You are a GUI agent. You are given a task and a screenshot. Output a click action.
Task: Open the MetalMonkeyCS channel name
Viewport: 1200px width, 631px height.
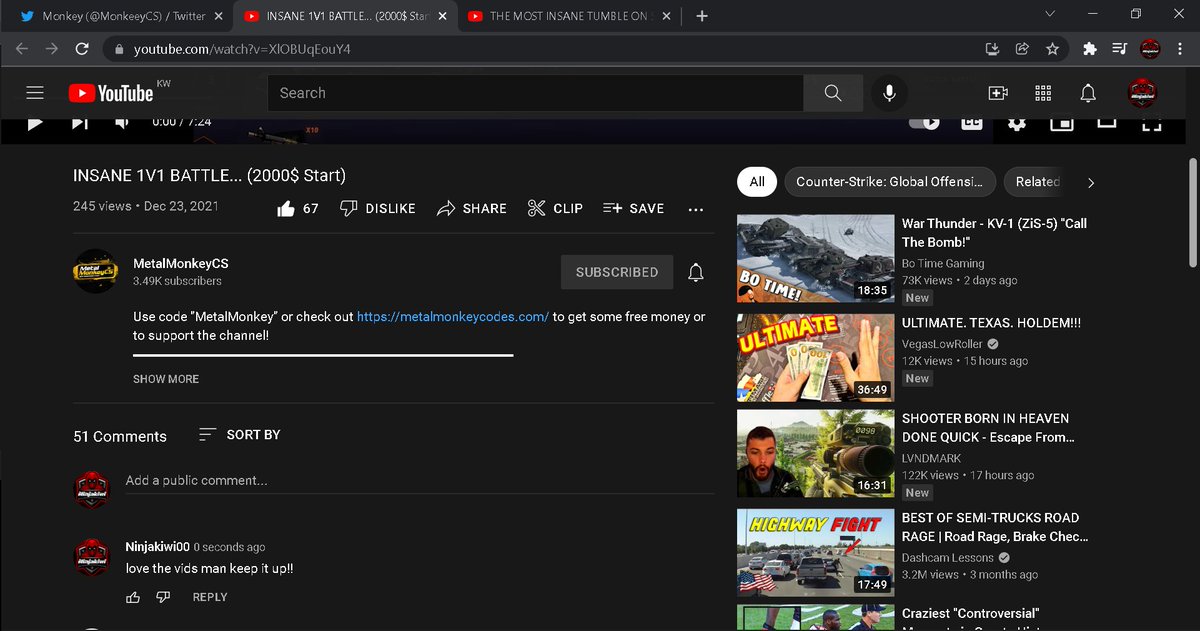[181, 263]
